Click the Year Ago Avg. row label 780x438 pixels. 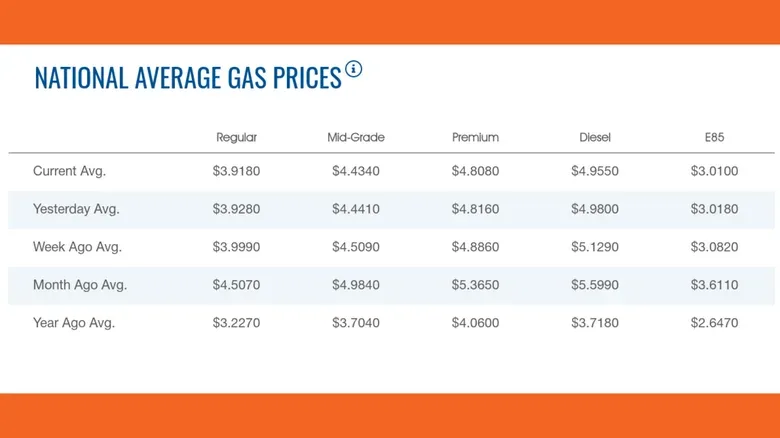(74, 323)
